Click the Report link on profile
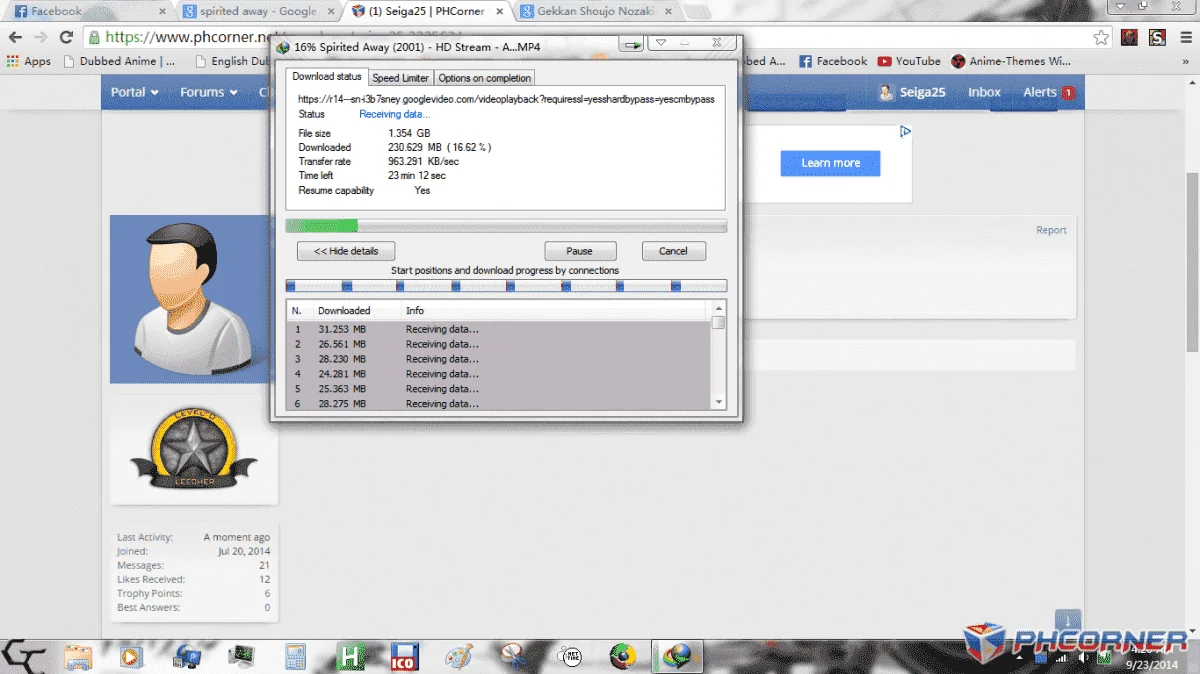 pyautogui.click(x=1051, y=230)
